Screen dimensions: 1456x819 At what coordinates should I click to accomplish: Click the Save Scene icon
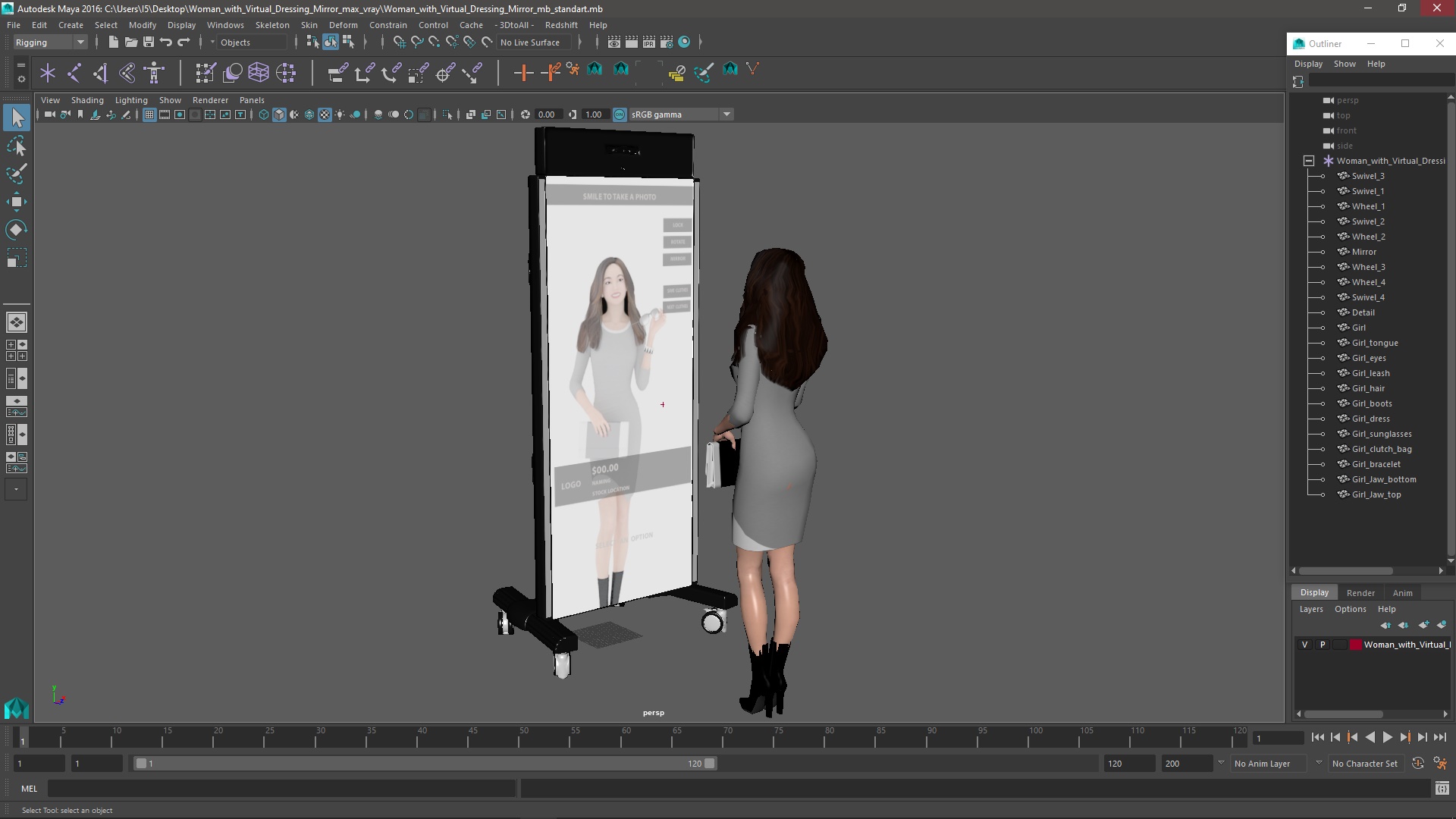click(148, 42)
